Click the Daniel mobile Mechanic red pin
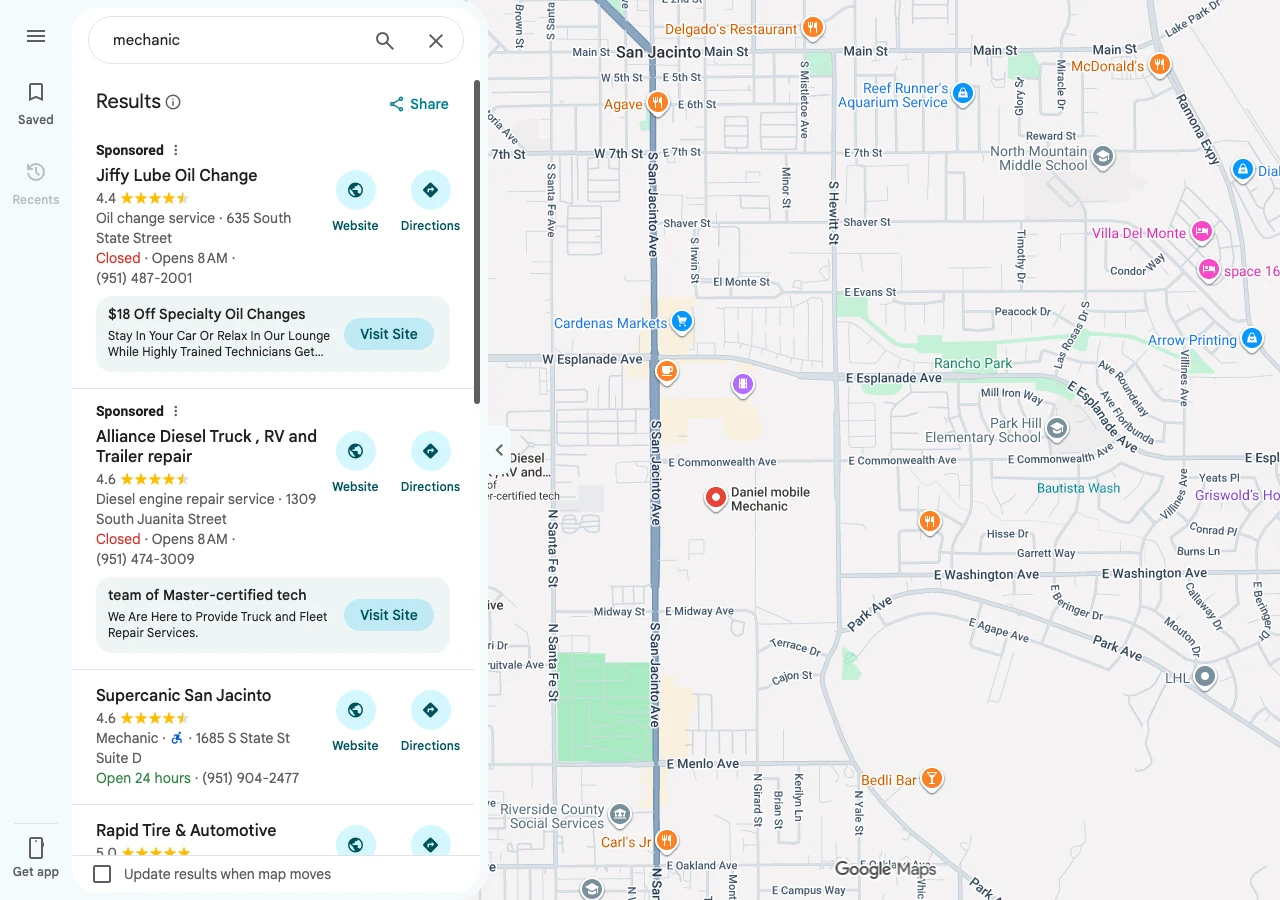Screen dimensions: 1280x900 point(715,498)
